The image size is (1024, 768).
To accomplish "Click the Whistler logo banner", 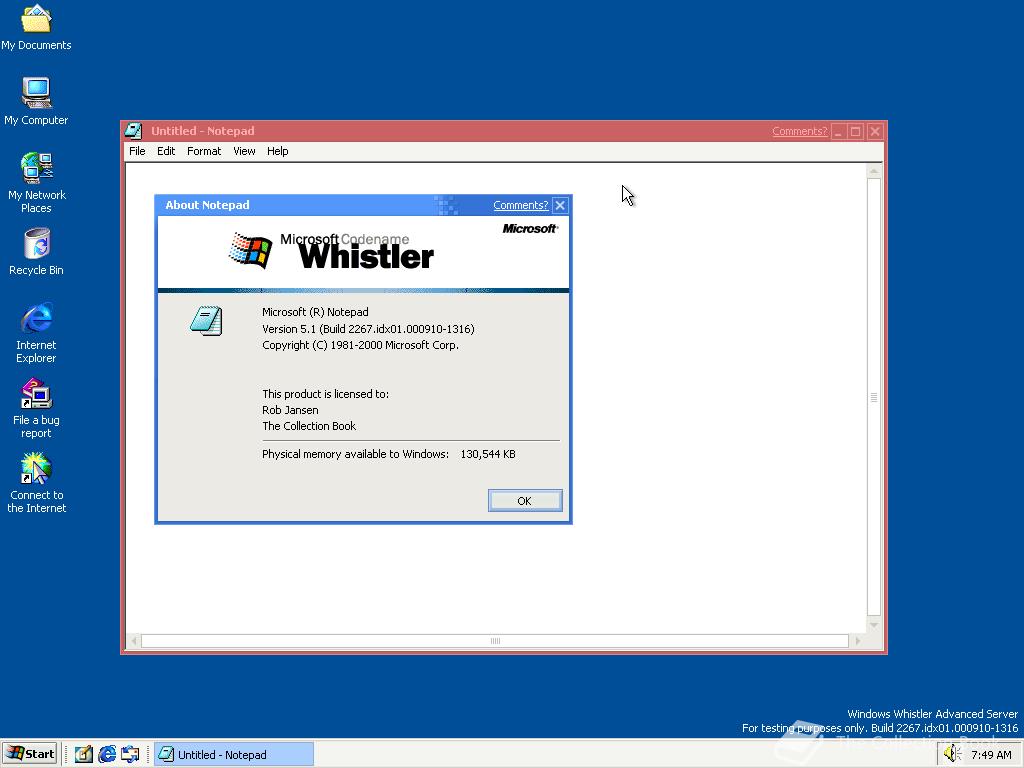I will (x=363, y=253).
